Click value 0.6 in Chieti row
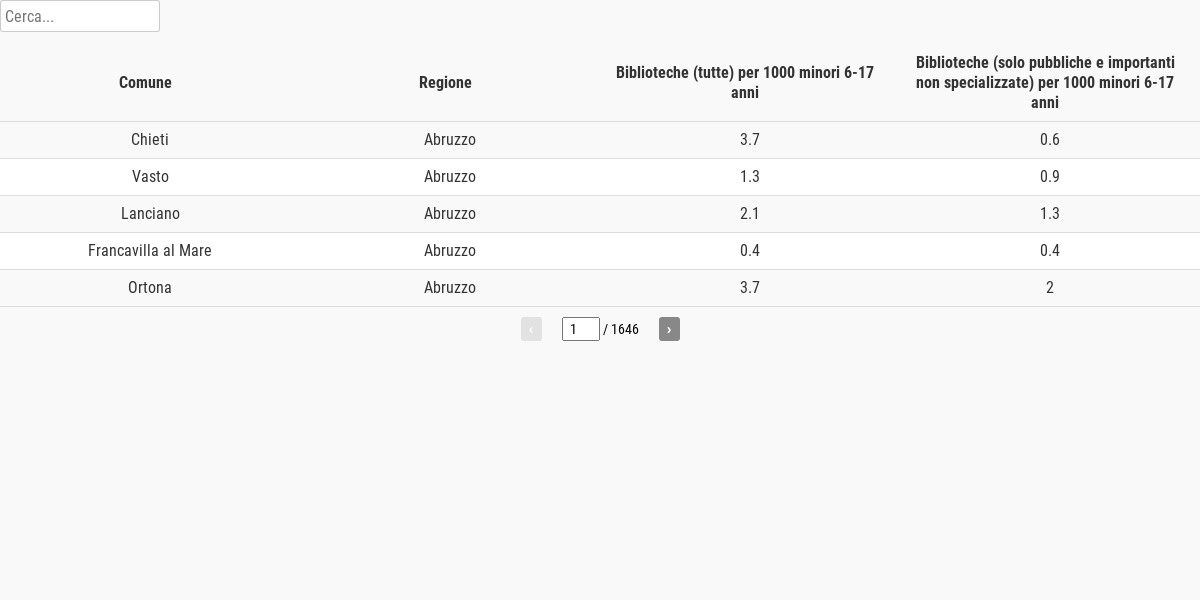The height and width of the screenshot is (600, 1200). [1050, 140]
